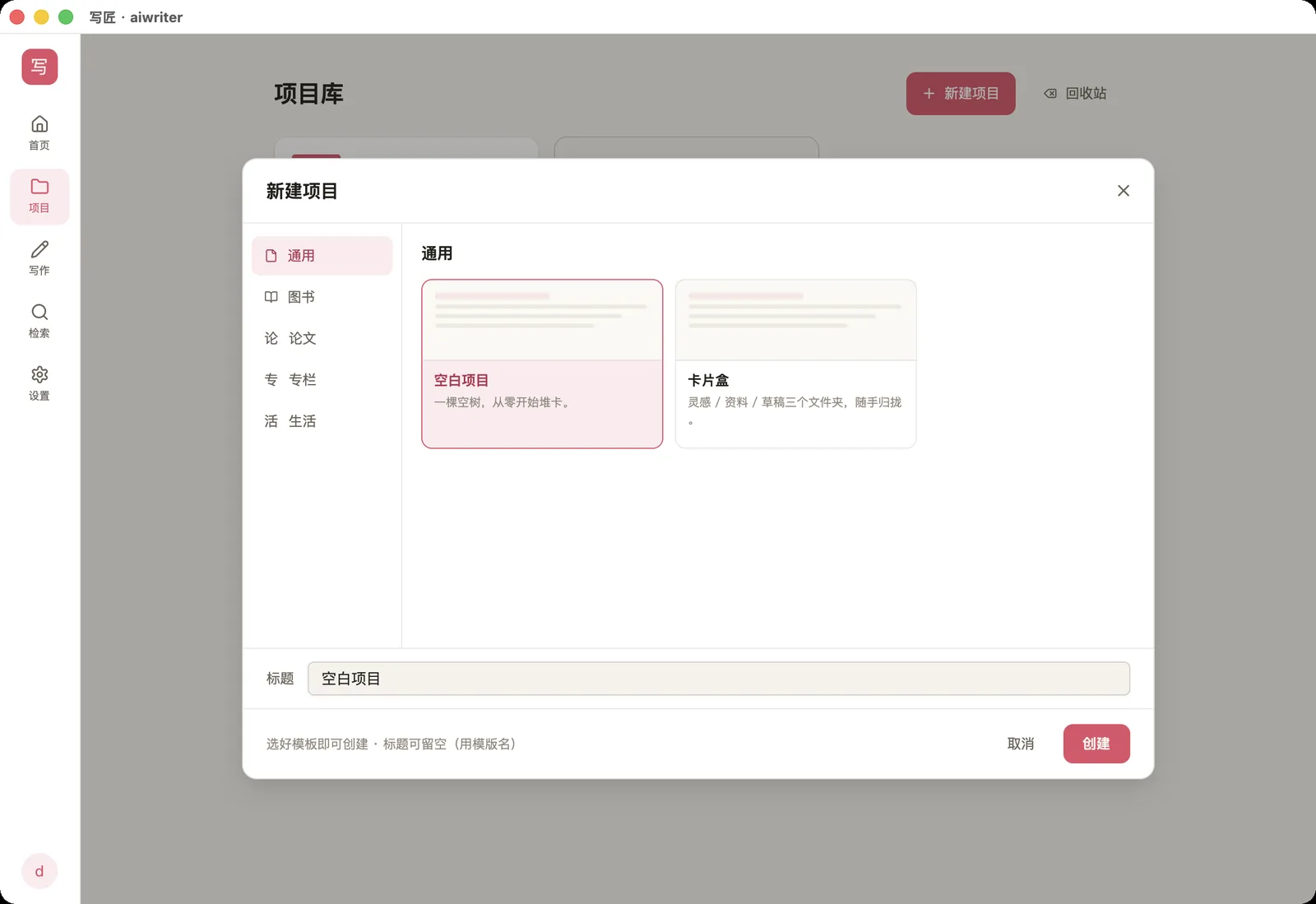Choose the 卡片盒 template card
The image size is (1316, 904).
pos(795,364)
